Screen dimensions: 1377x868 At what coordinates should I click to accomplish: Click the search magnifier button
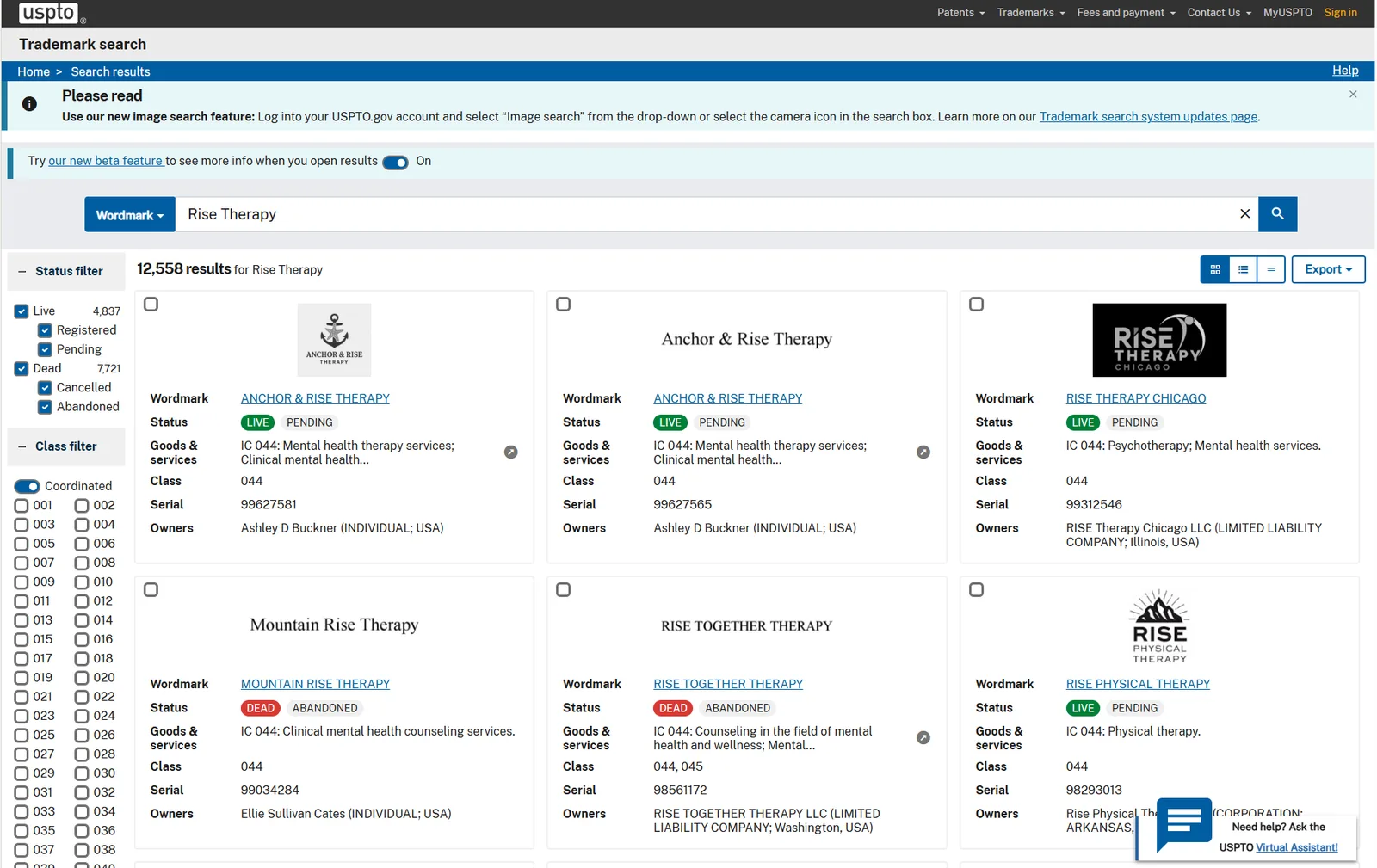1277,214
